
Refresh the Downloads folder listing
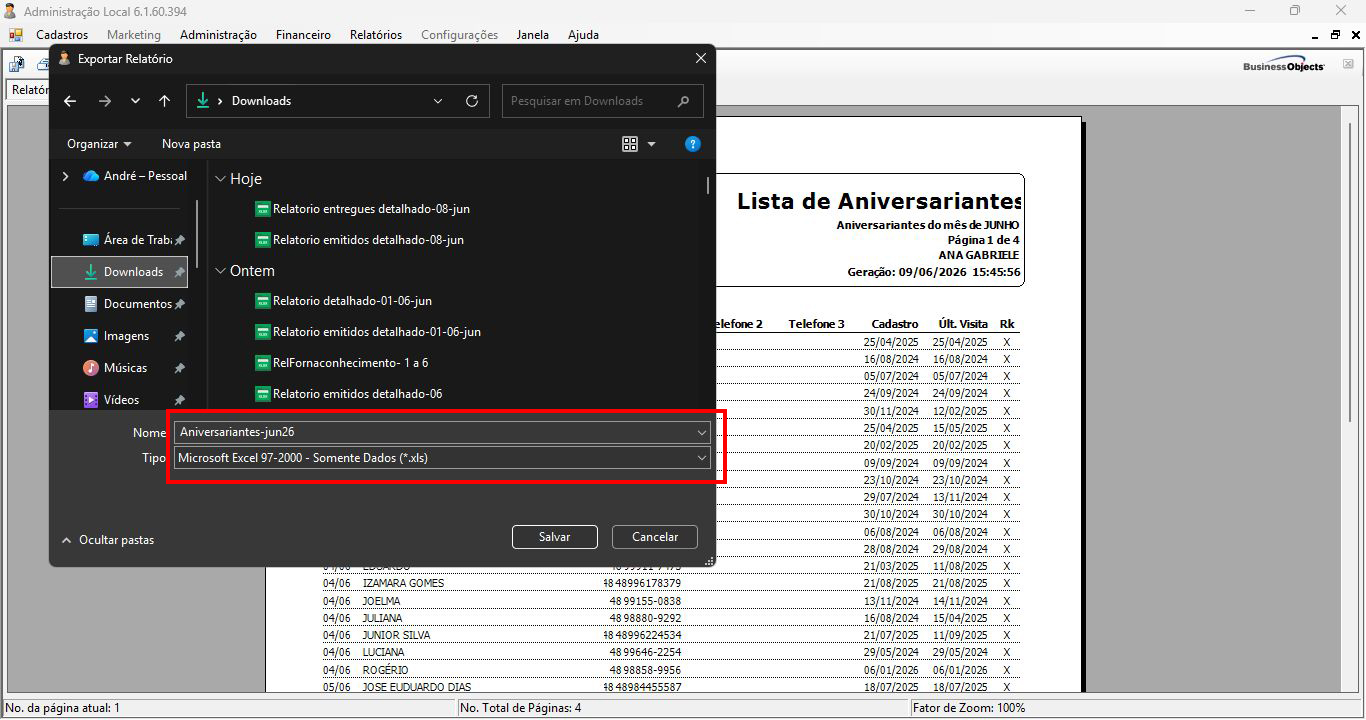pos(472,101)
